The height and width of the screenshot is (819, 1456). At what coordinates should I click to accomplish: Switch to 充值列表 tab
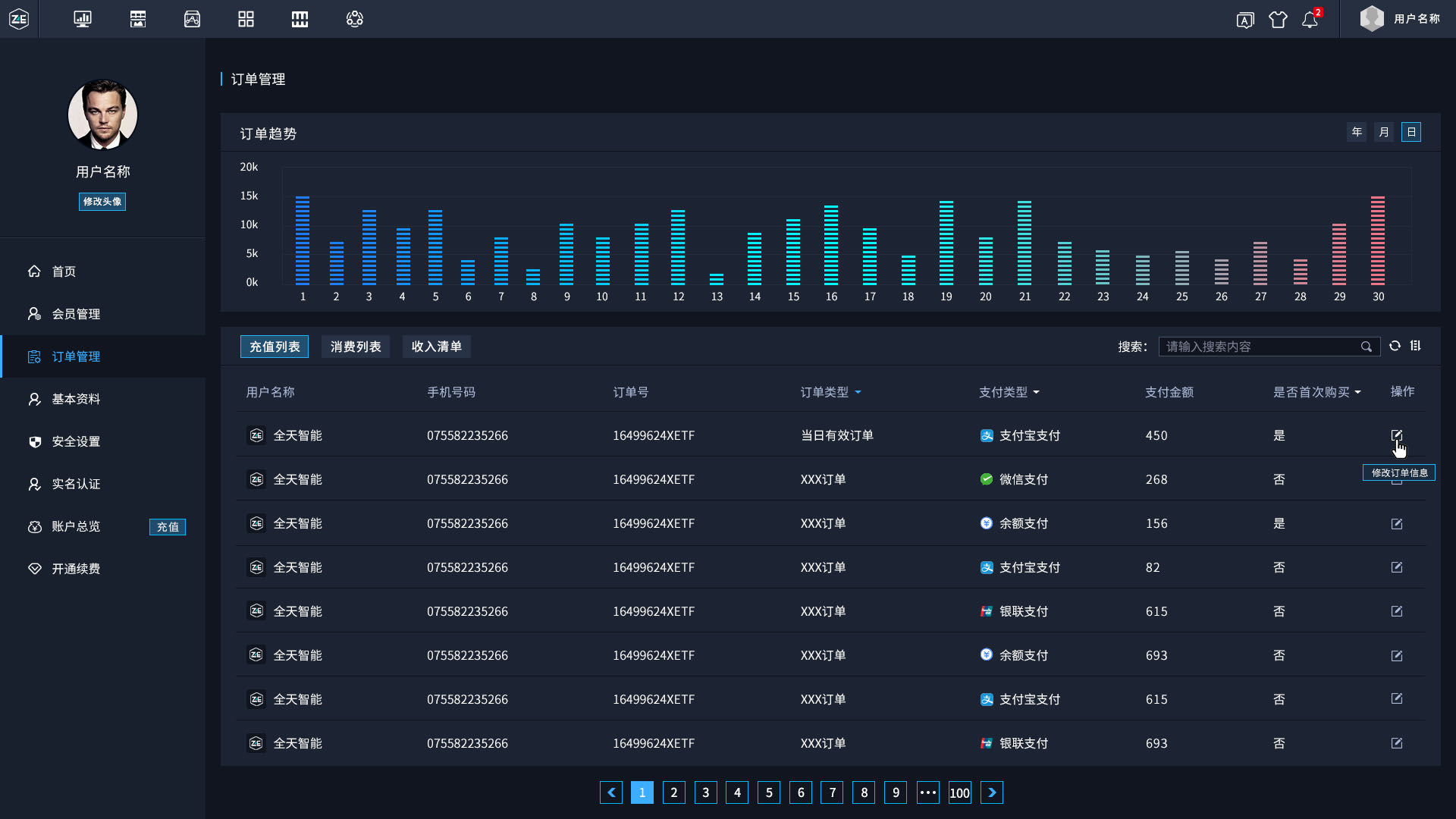275,347
